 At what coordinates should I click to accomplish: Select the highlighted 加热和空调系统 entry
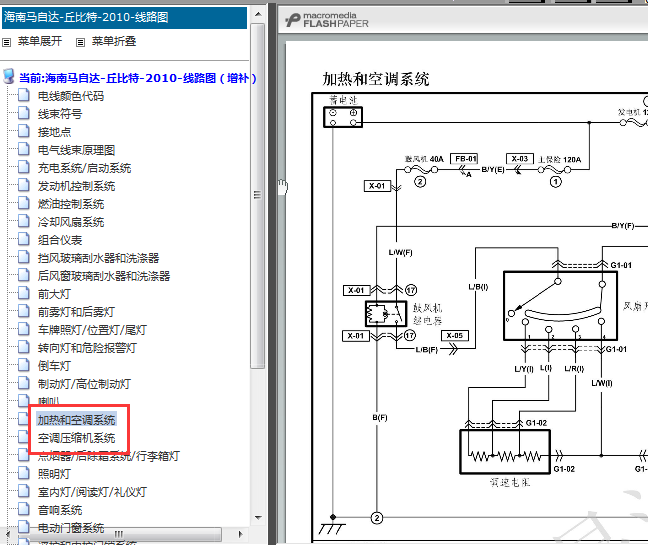[x=76, y=420]
